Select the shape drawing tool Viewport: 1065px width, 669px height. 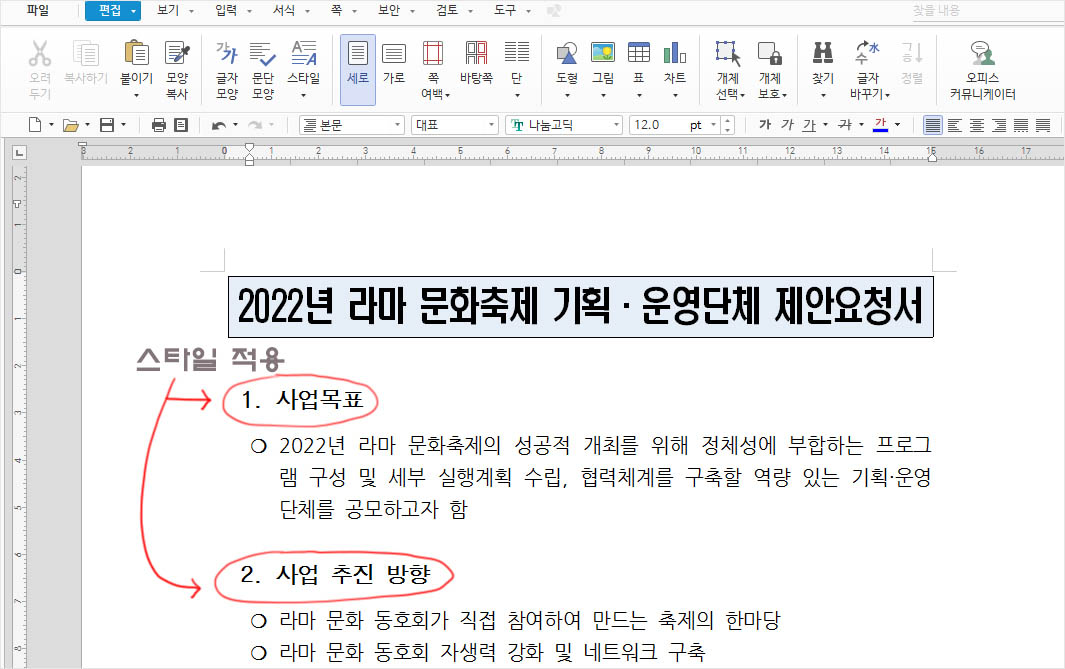[565, 62]
